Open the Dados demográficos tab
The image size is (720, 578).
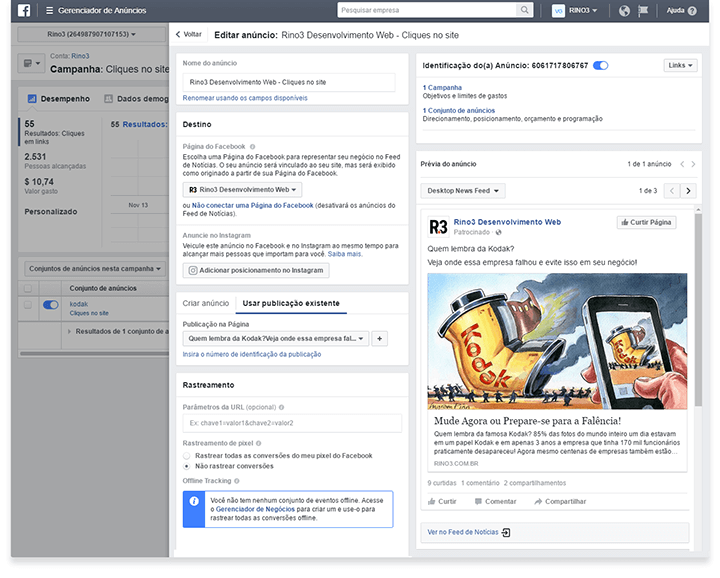coord(136,99)
